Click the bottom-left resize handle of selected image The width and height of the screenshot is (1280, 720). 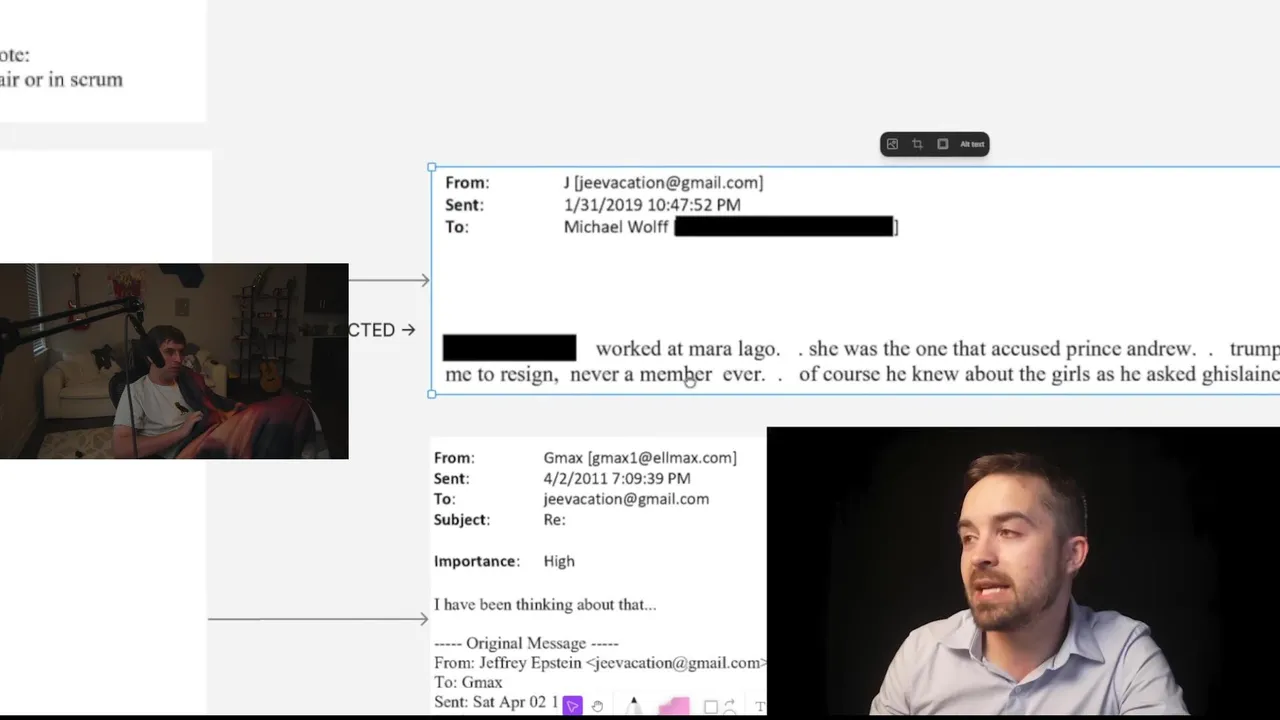tap(431, 394)
